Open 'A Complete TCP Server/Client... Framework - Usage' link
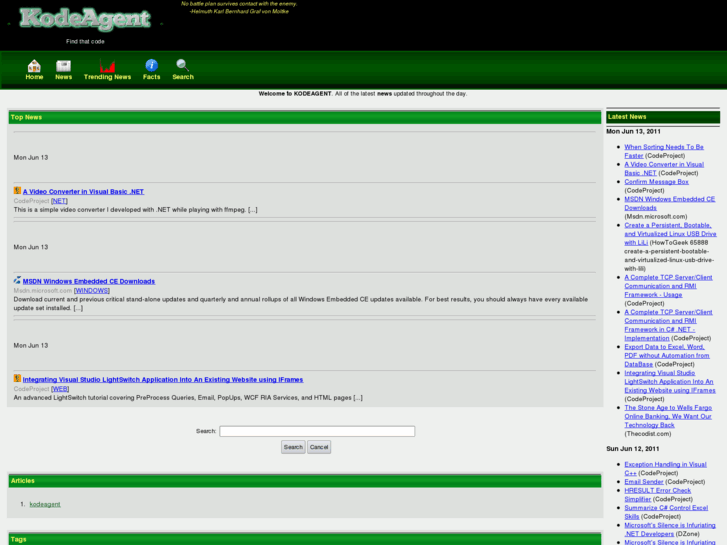This screenshot has height=545, width=727. (x=668, y=286)
